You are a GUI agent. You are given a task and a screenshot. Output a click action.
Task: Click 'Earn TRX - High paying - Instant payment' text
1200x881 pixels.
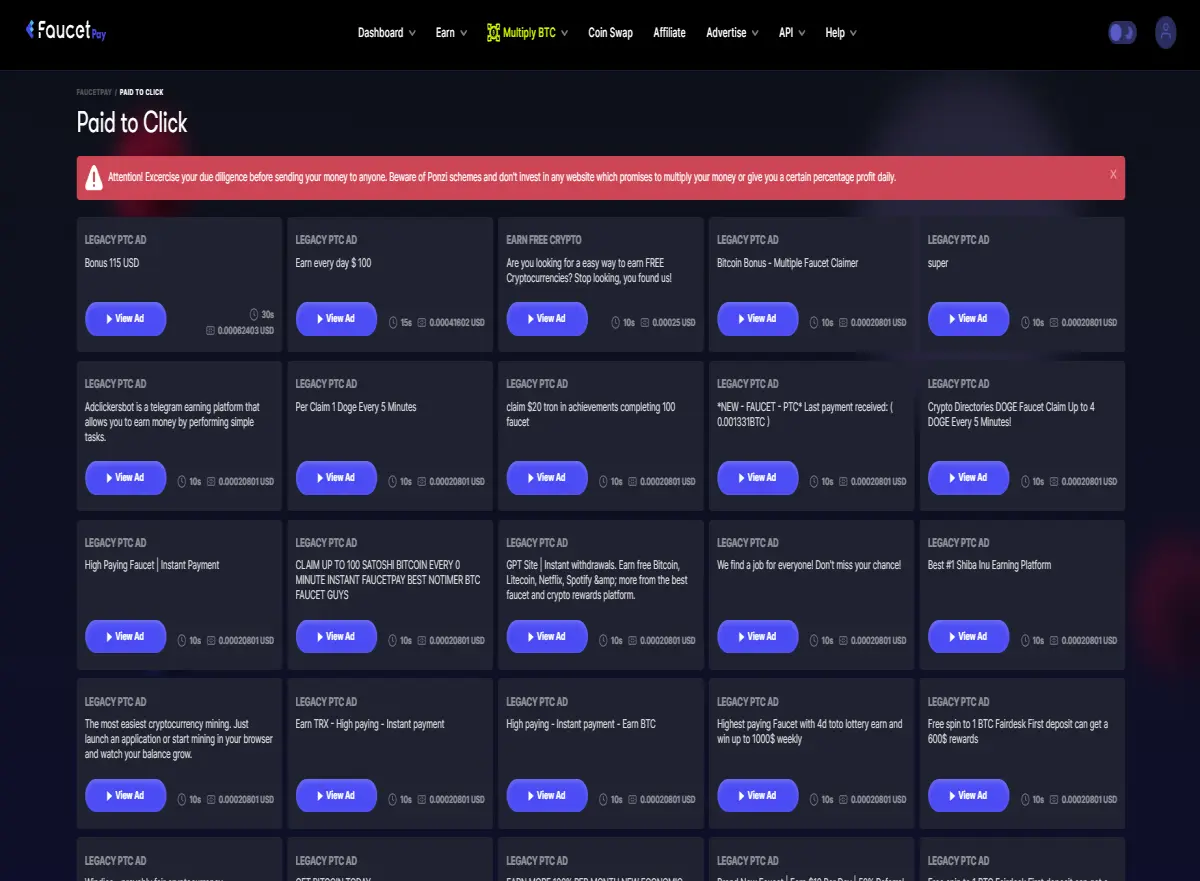[x=370, y=724]
